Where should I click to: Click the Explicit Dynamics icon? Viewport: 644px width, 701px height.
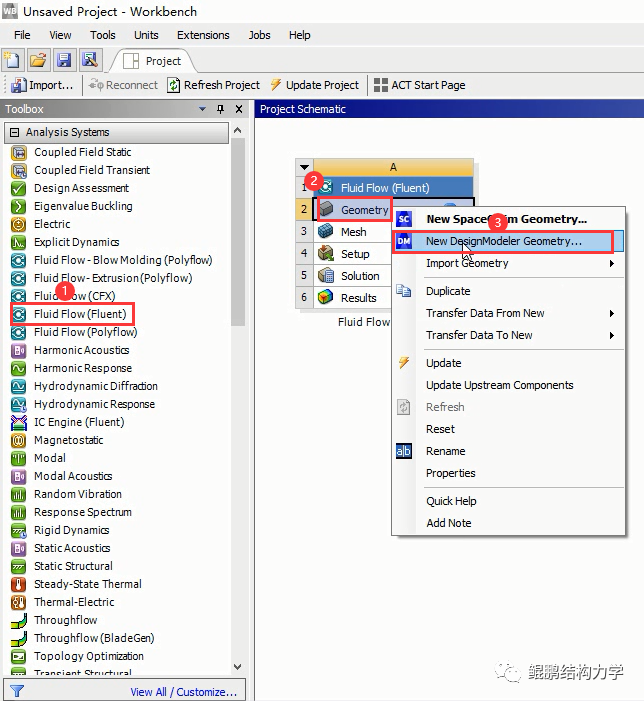(18, 242)
